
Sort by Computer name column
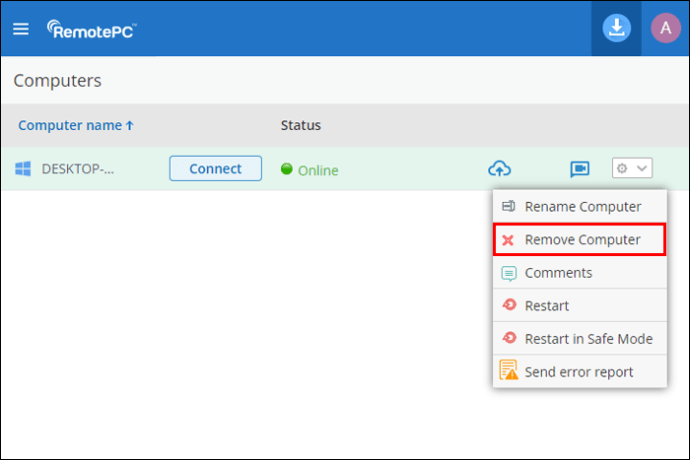(x=75, y=125)
